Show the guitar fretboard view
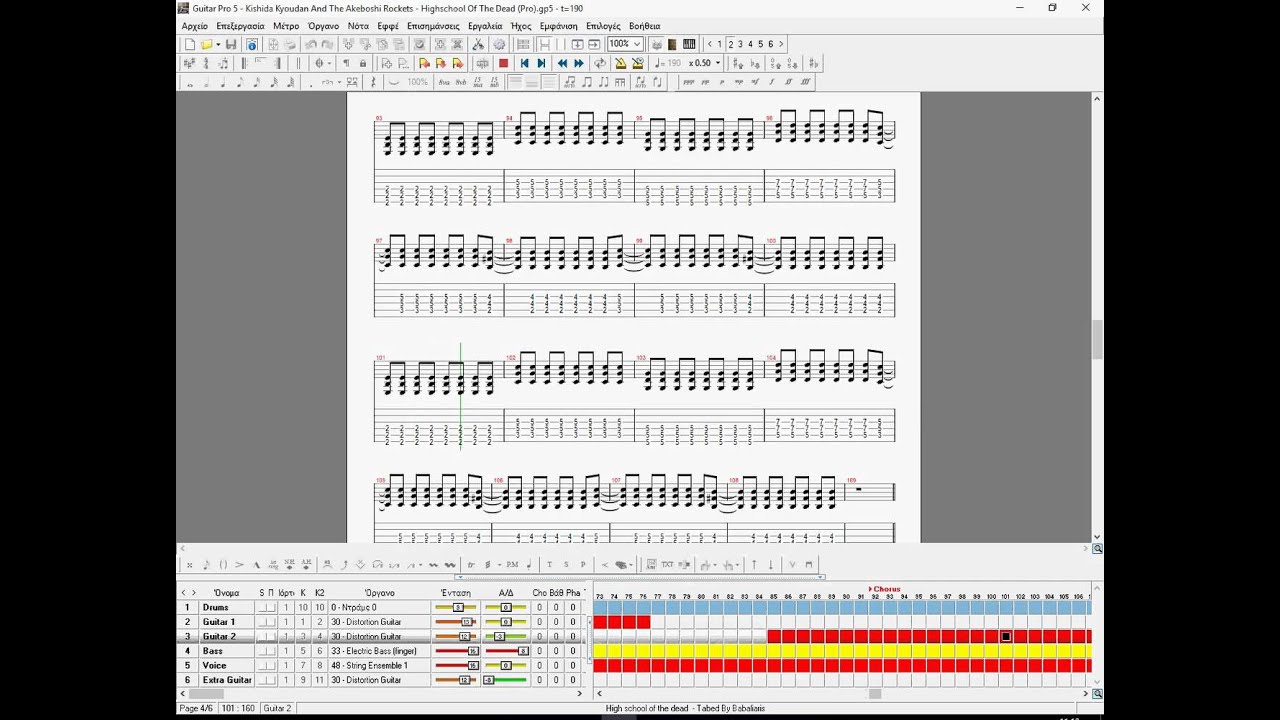 pos(671,44)
